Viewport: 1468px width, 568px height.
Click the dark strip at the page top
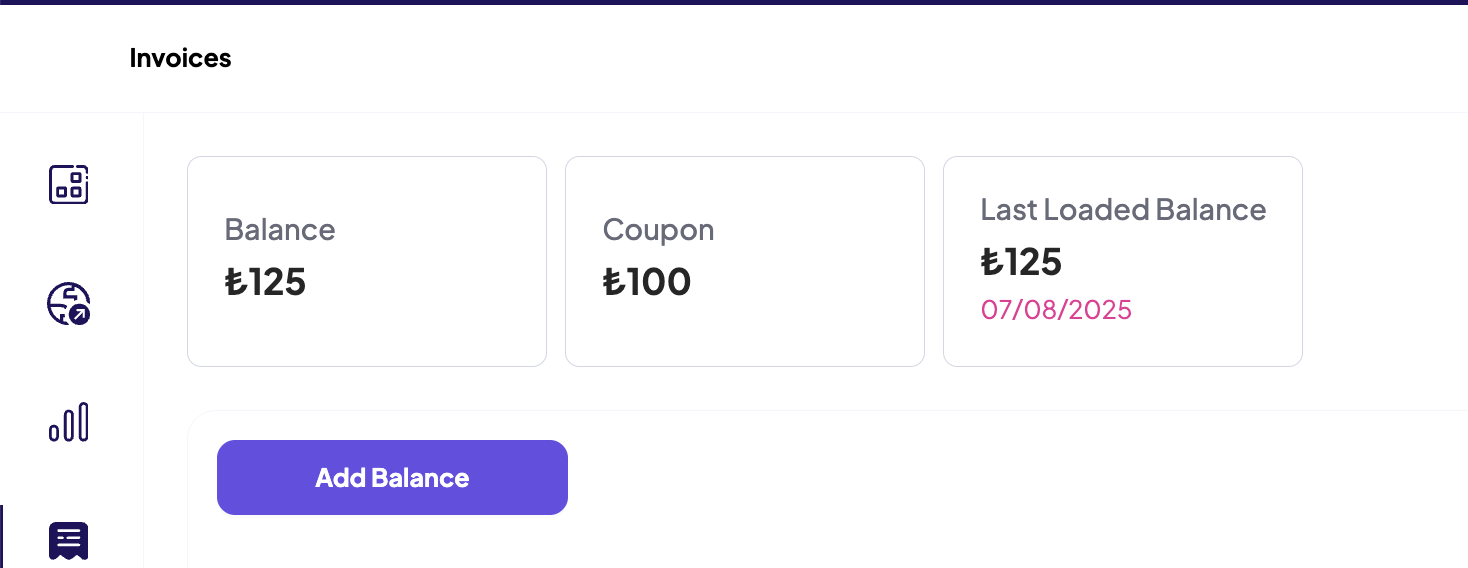(x=734, y=2)
